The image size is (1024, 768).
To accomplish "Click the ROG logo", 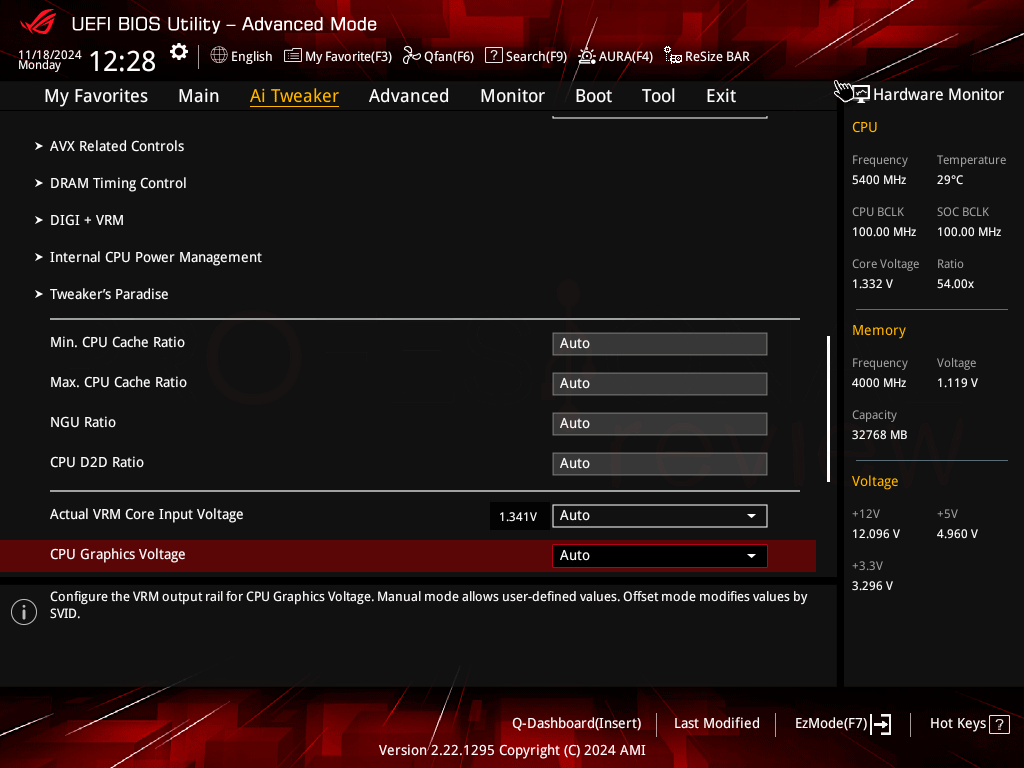I will (38, 24).
